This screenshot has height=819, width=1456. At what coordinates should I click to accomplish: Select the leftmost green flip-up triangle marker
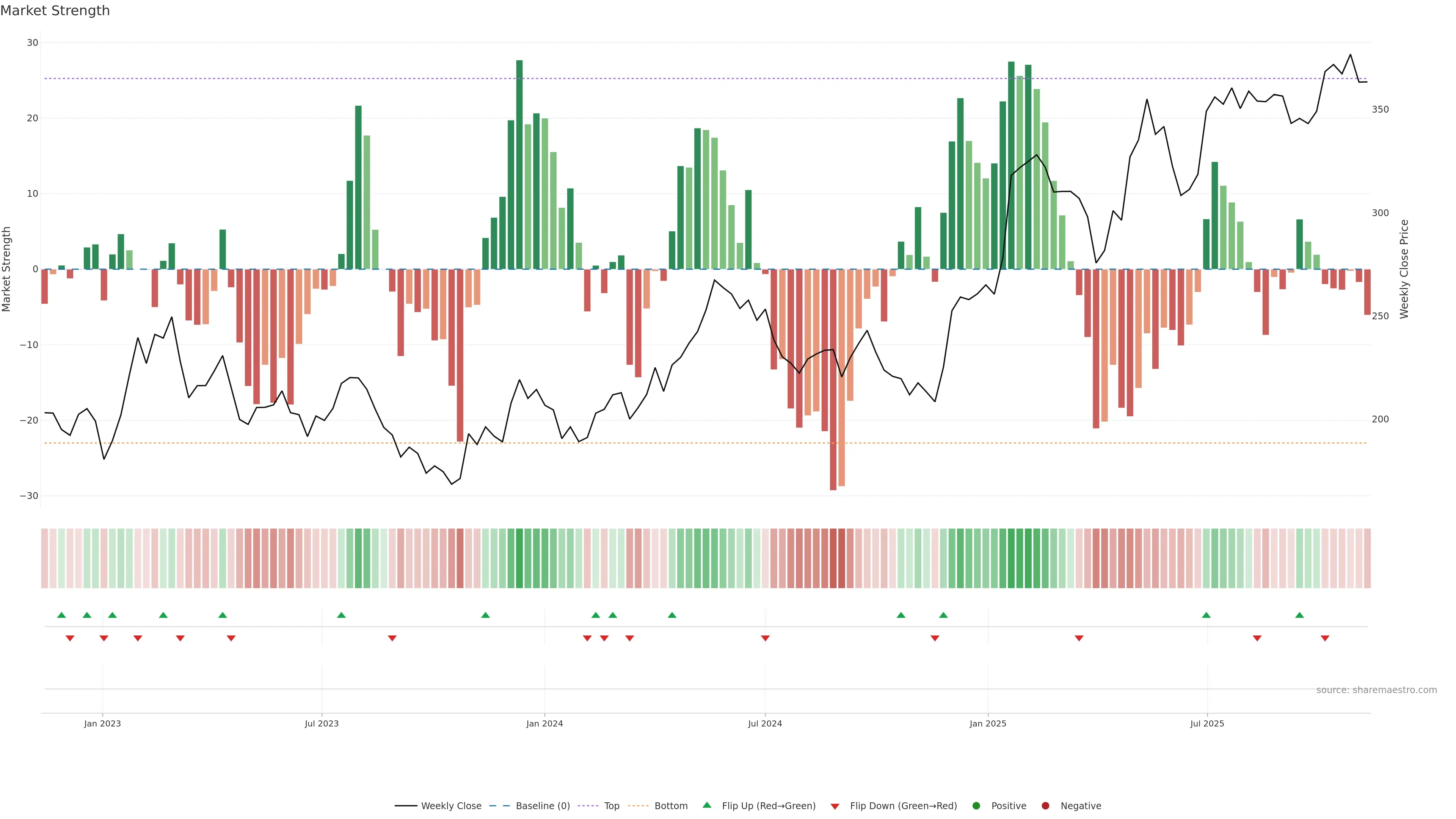point(61,615)
